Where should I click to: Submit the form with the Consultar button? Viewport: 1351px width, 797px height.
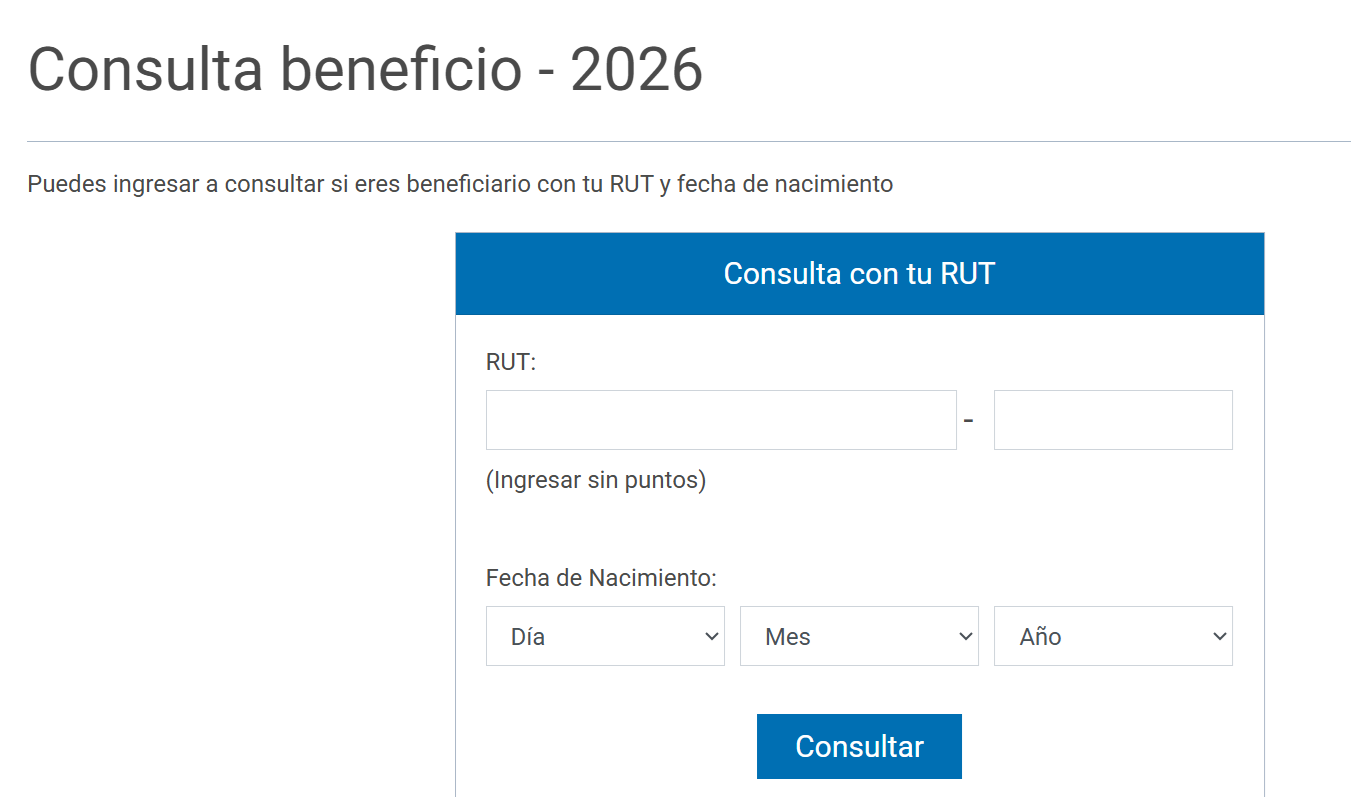coord(859,746)
